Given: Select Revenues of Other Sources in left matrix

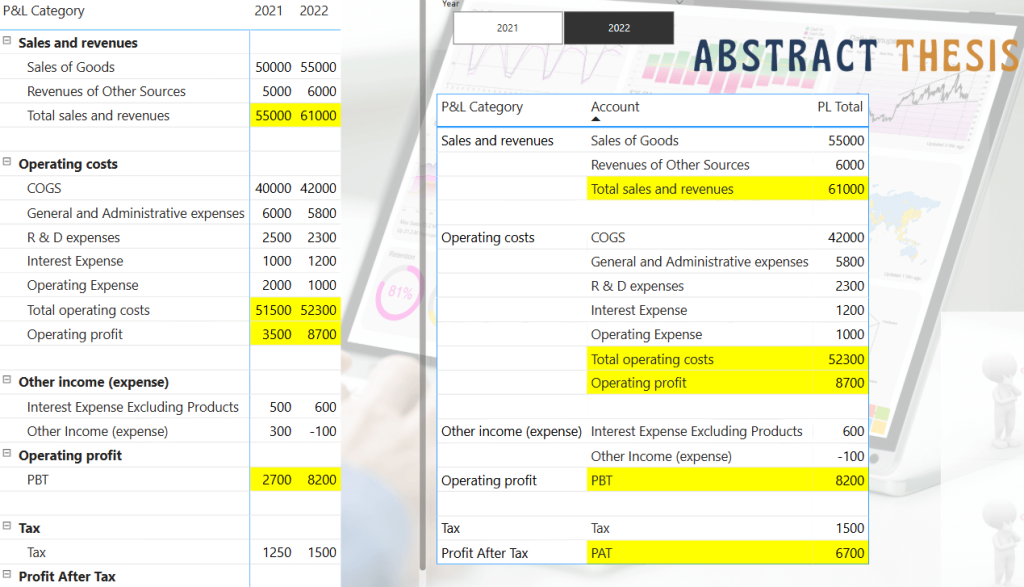Looking at the screenshot, I should (x=106, y=91).
